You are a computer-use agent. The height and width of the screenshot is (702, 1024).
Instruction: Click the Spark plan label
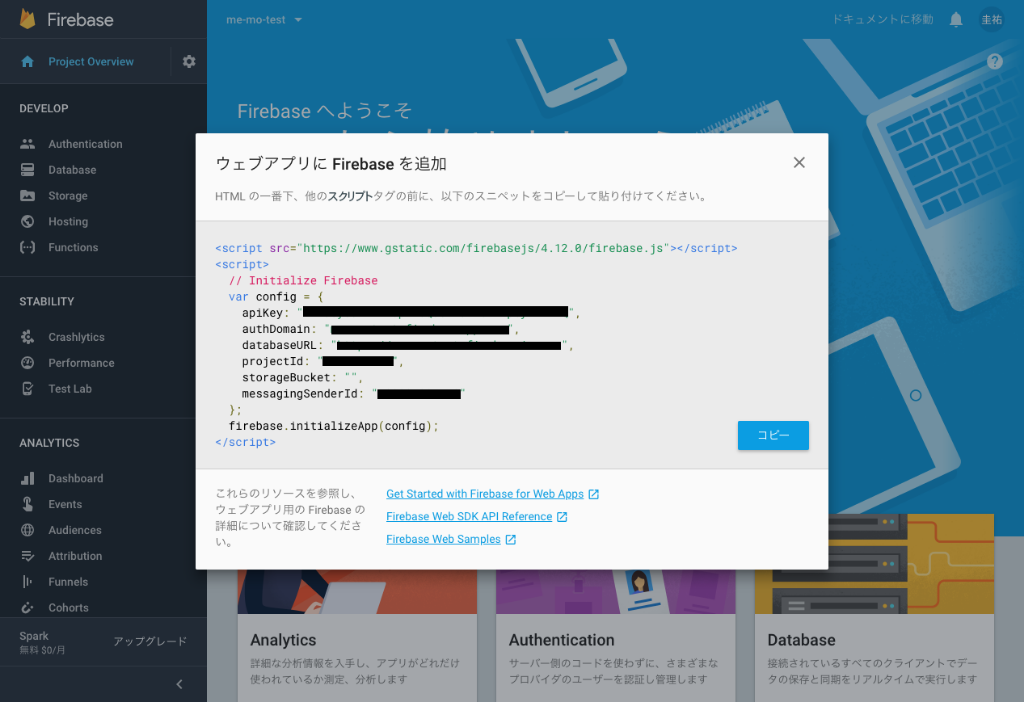34,636
